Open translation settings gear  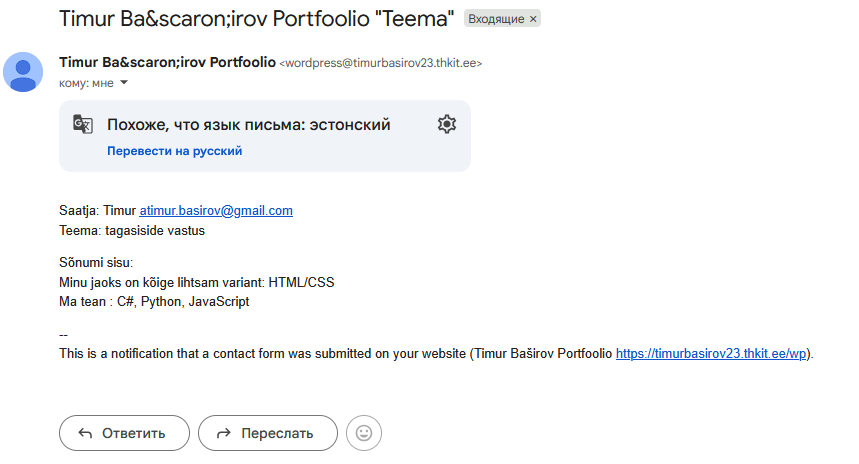pos(447,124)
